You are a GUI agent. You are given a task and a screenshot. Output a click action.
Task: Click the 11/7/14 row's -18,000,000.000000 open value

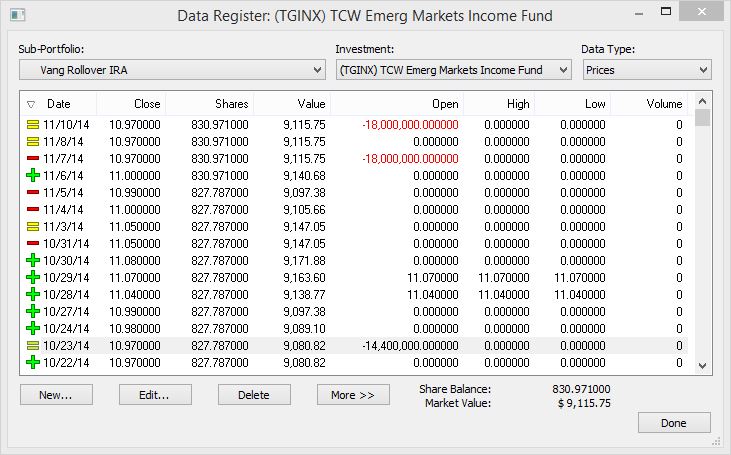click(x=410, y=159)
